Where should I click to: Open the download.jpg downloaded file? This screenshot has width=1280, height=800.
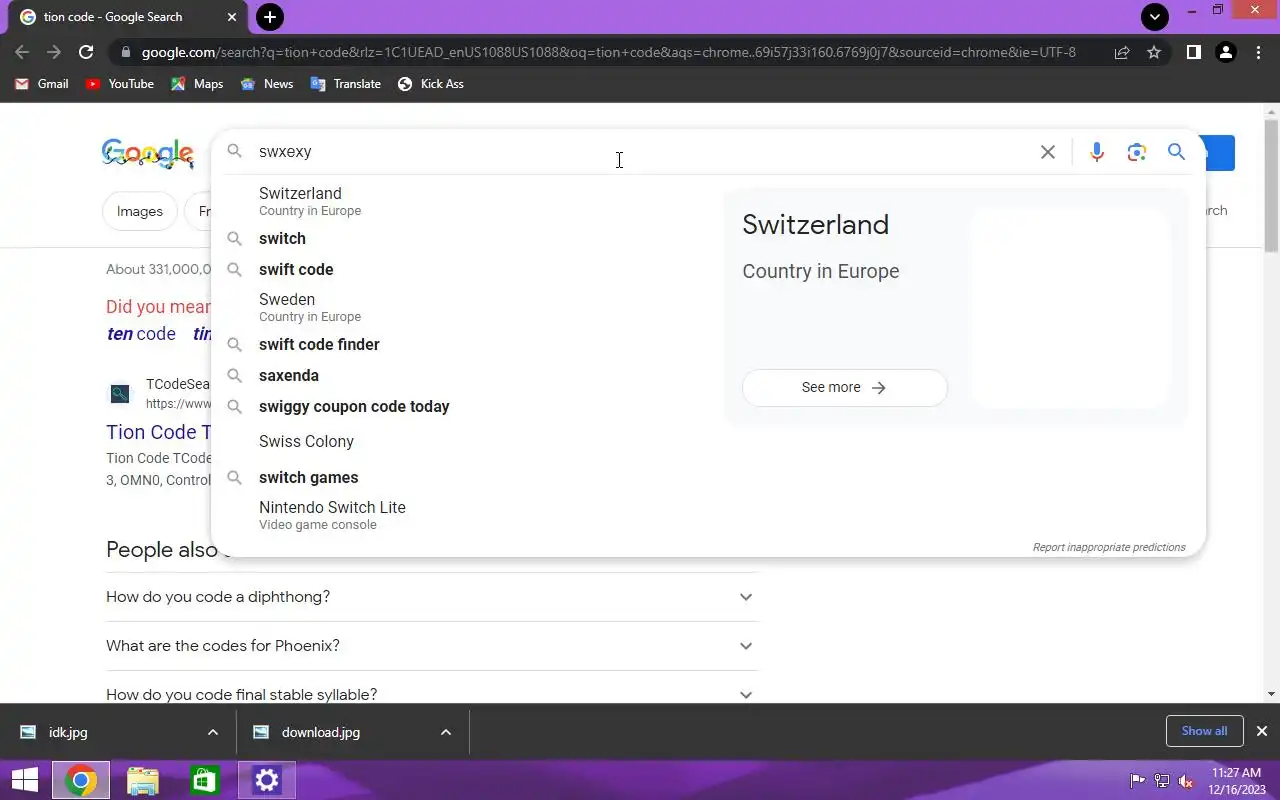pyautogui.click(x=335, y=732)
